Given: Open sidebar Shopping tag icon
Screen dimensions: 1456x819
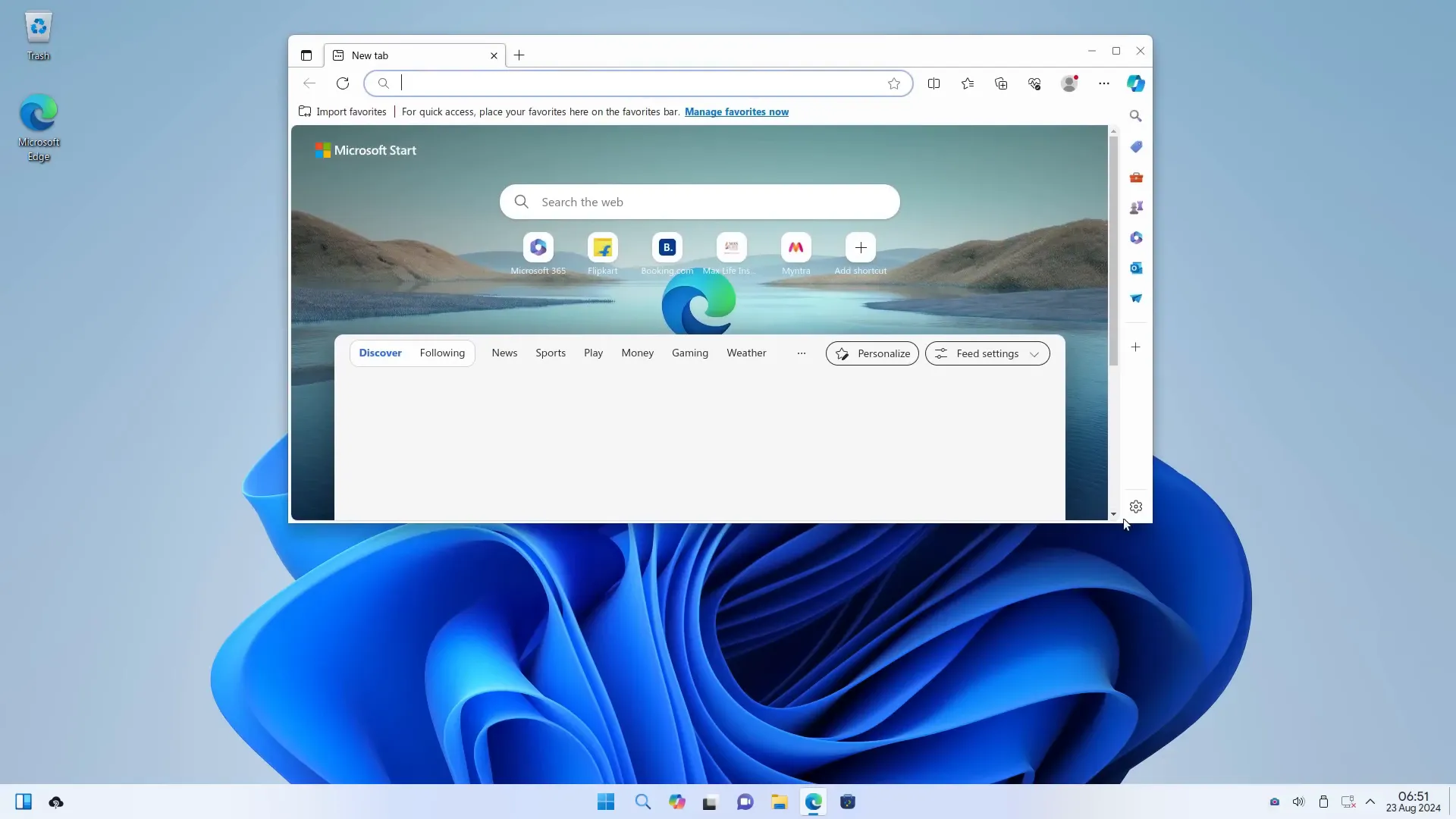Looking at the screenshot, I should 1136,146.
